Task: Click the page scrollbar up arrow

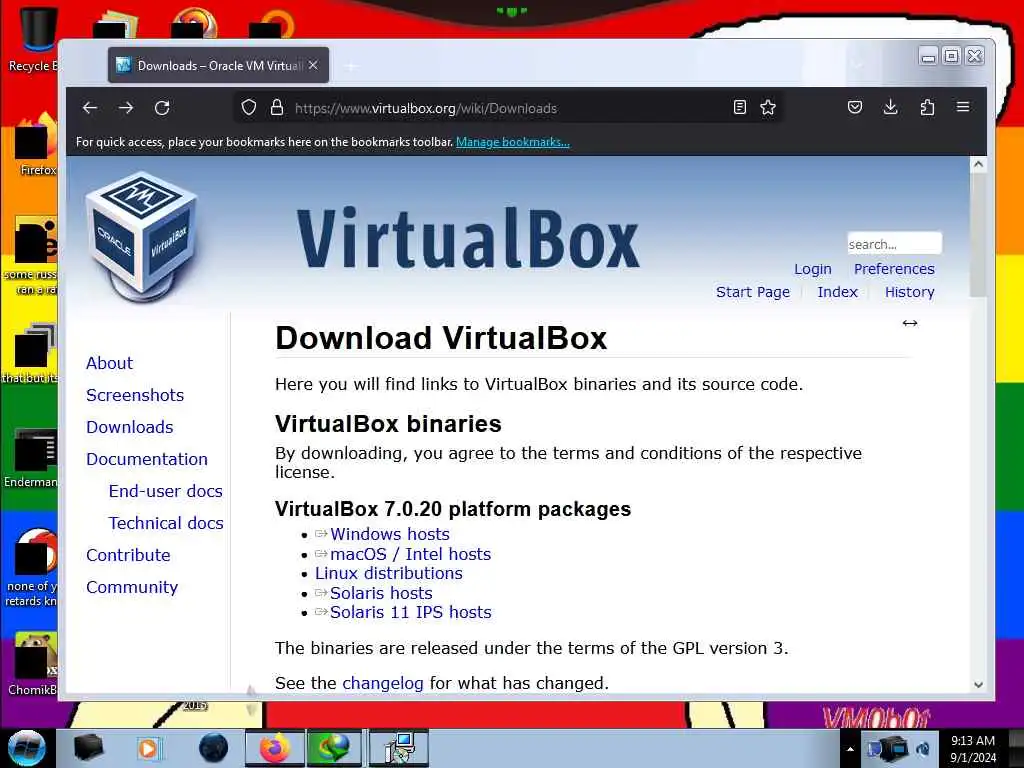Action: [978, 164]
